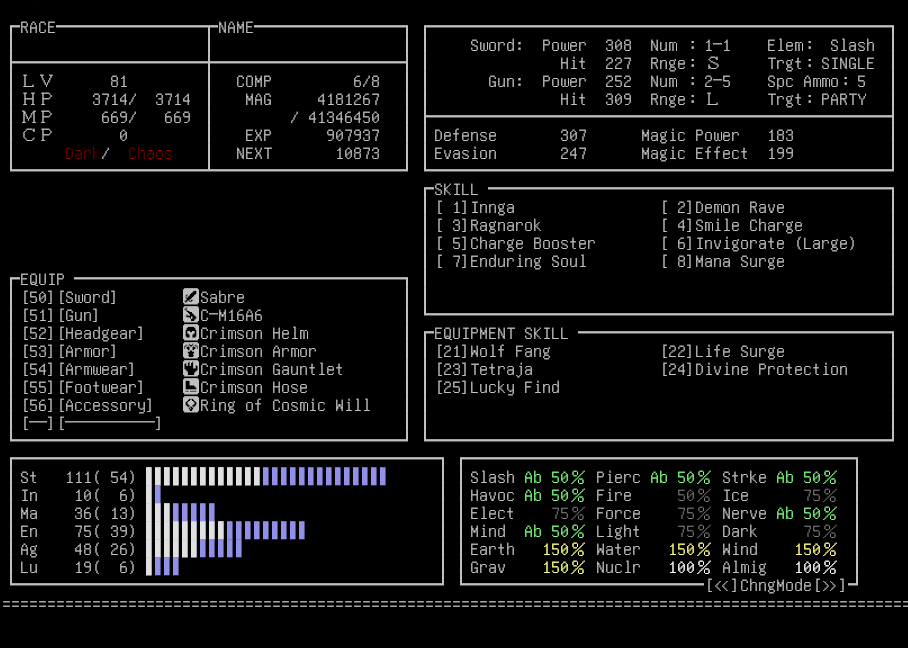
Task: Click the In intelligence stat bar
Action: [153, 495]
